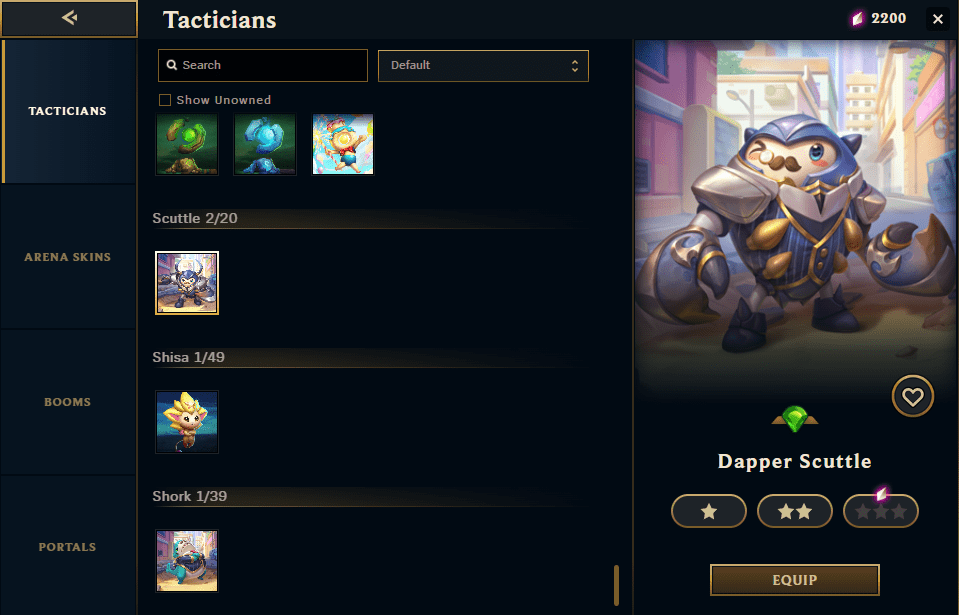Image resolution: width=959 pixels, height=615 pixels.
Task: Pick the yellow Shisa tactician
Action: 187,422
